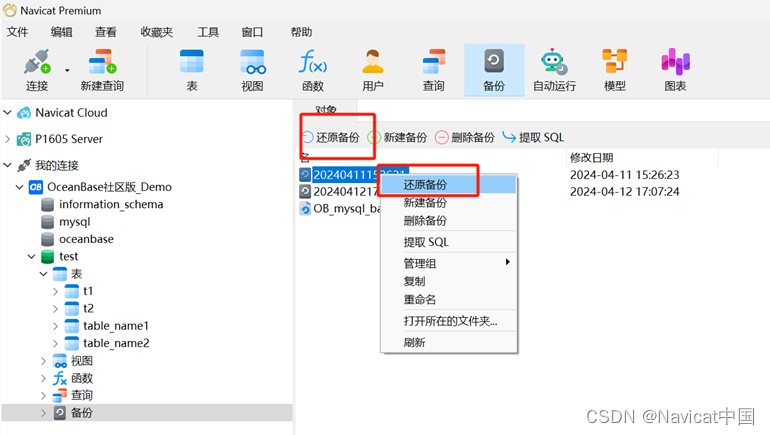
Task: Choose Extract SQL (提取 SQL) from context menu
Action: 449,242
